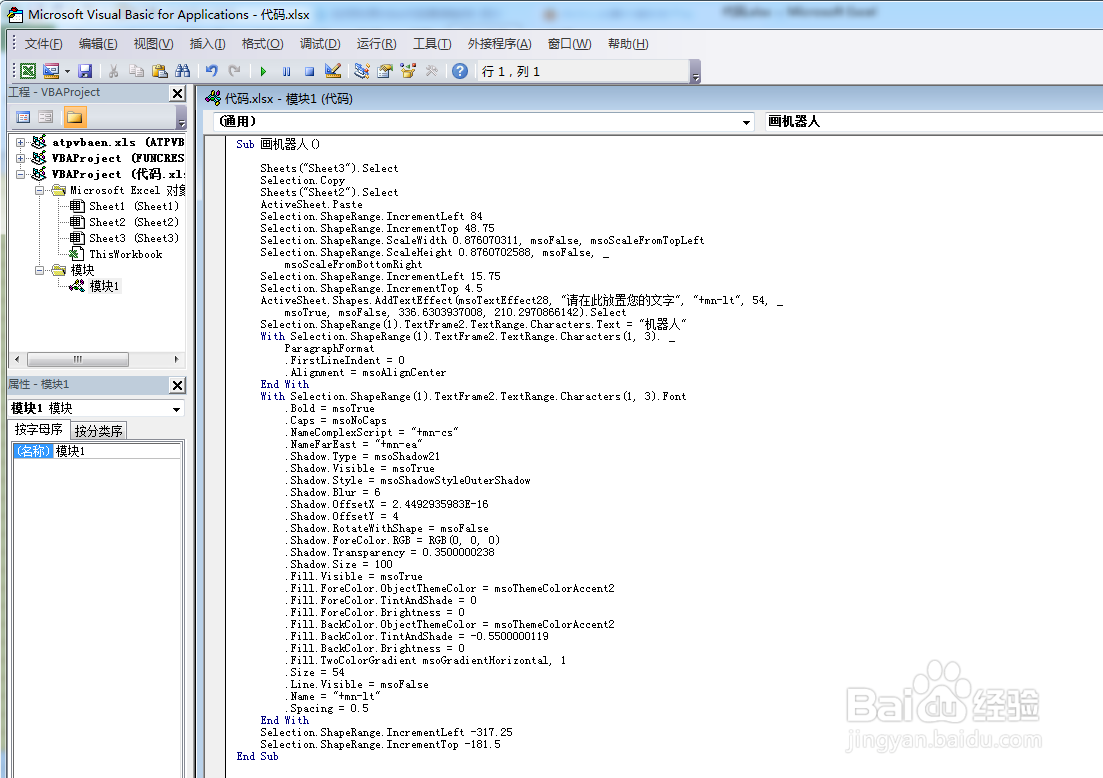Click the View Microsoft Excel icon
This screenshot has height=778, width=1103.
pos(28,71)
